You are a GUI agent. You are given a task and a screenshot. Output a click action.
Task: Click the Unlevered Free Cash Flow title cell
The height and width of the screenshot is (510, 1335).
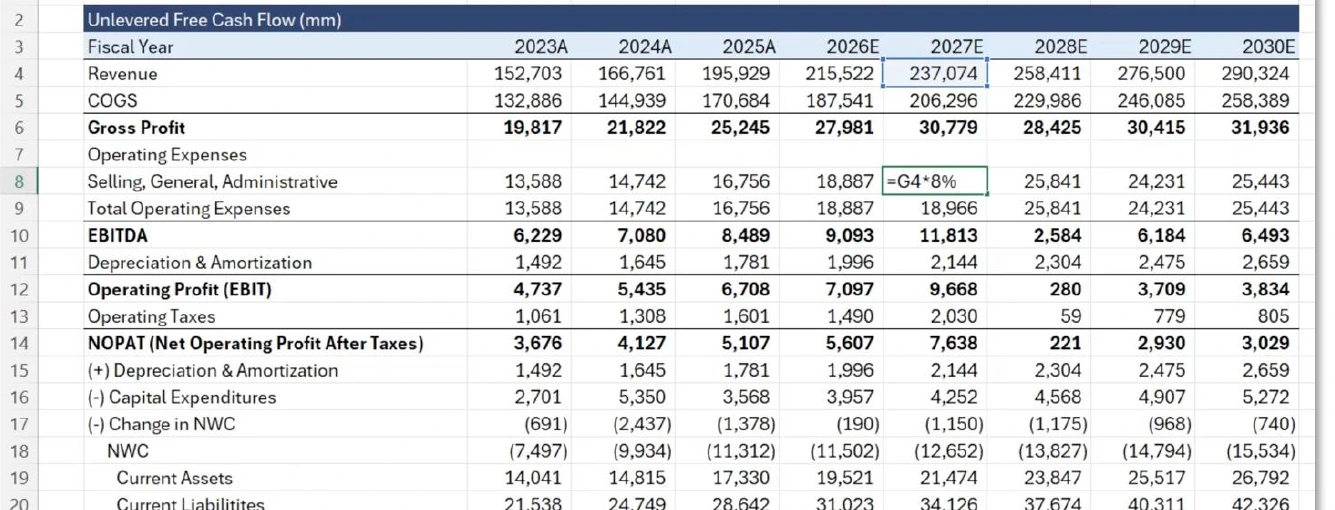coord(215,19)
